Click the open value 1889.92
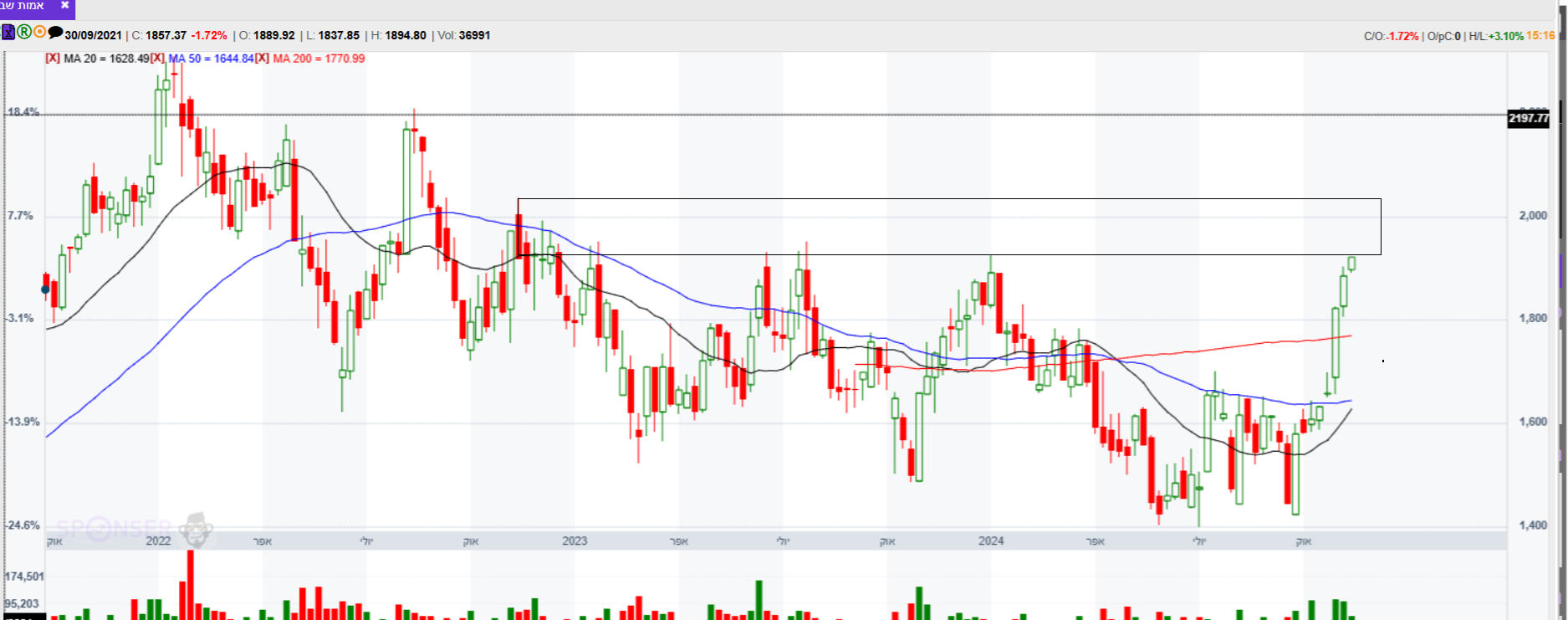 click(274, 36)
